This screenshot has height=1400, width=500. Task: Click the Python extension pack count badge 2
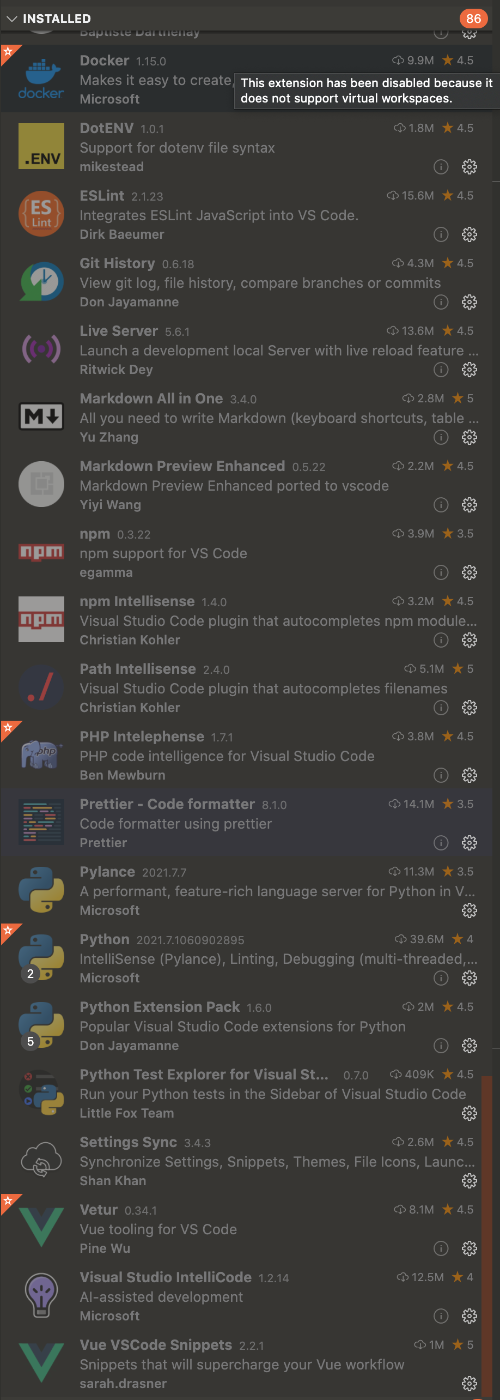pyautogui.click(x=30, y=973)
